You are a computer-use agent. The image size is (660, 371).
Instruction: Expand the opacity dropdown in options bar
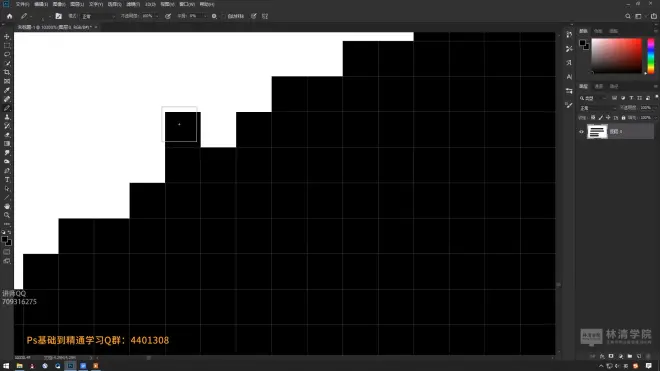pyautogui.click(x=157, y=16)
